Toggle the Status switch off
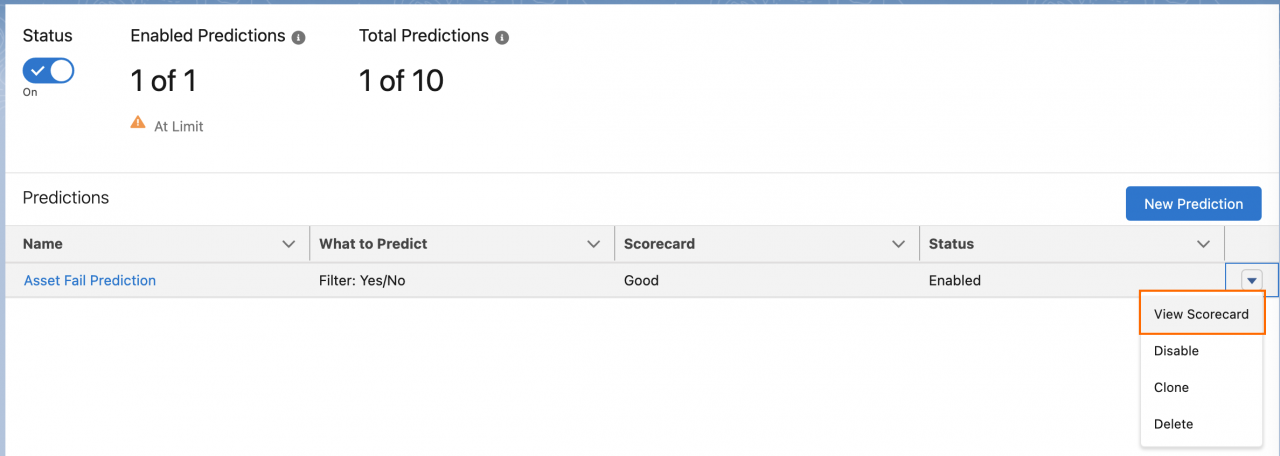The width and height of the screenshot is (1280, 456). pyautogui.click(x=48, y=71)
